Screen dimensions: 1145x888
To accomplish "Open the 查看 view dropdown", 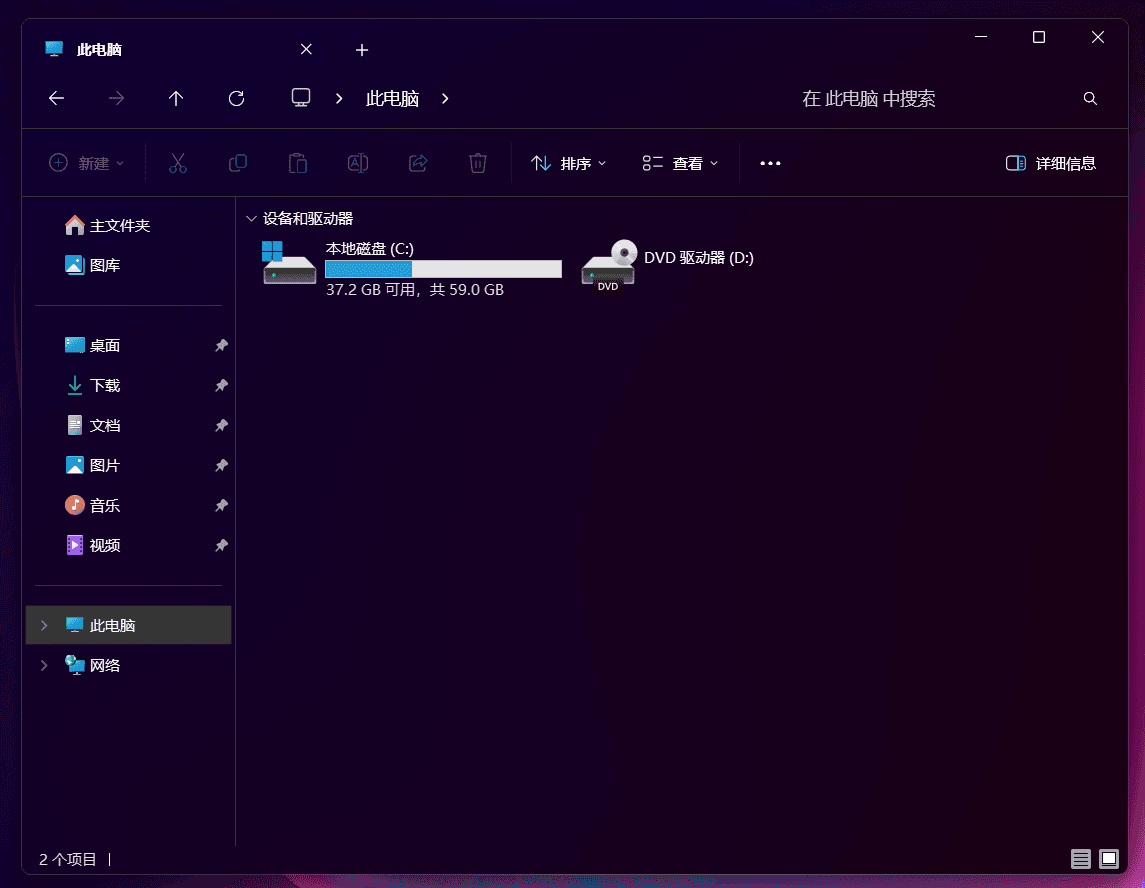I will (x=680, y=164).
